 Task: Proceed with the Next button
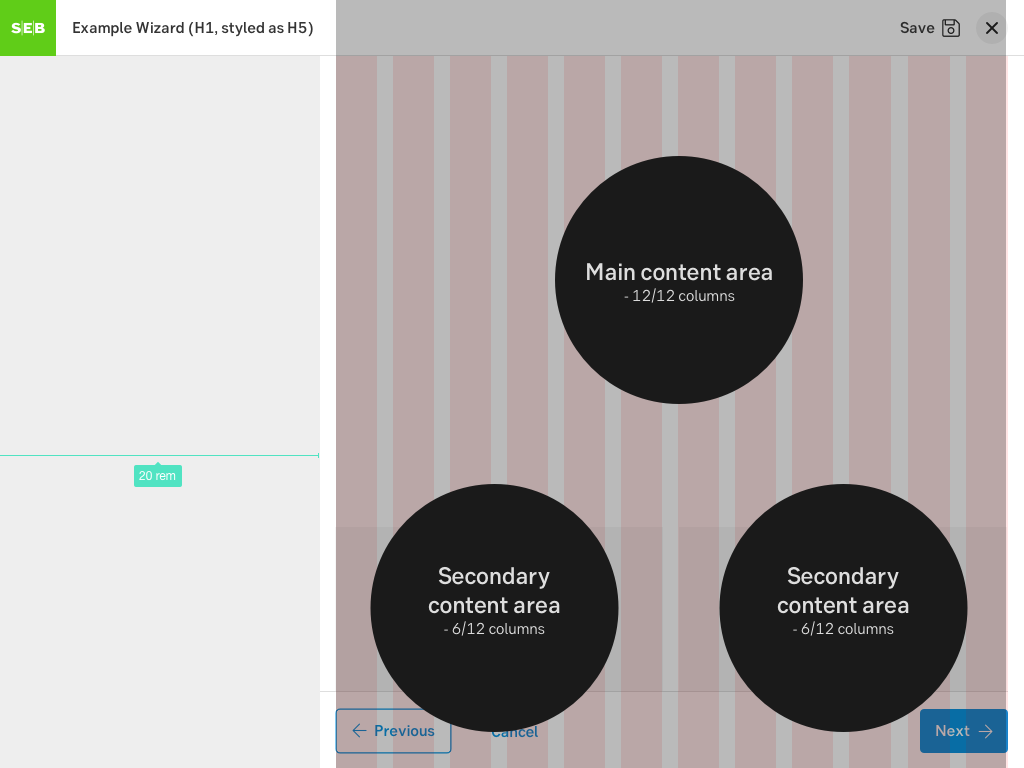point(963,731)
